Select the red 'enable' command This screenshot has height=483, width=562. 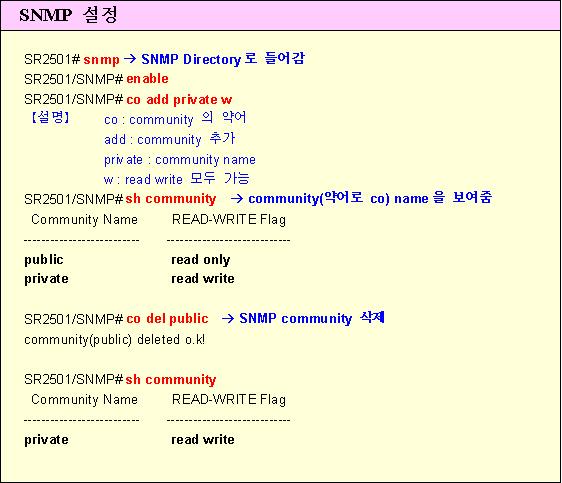click(x=147, y=79)
